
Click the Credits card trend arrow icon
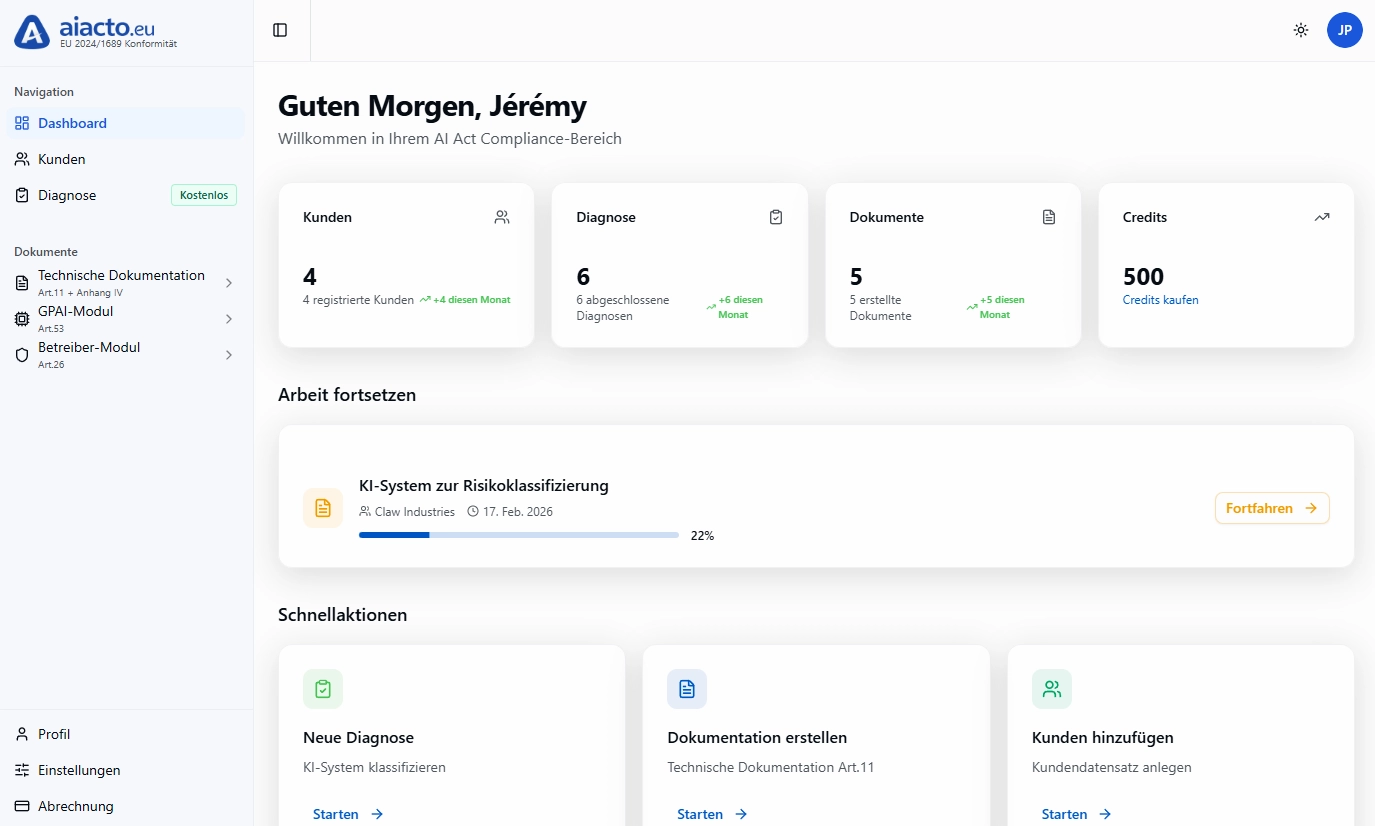(x=1321, y=217)
